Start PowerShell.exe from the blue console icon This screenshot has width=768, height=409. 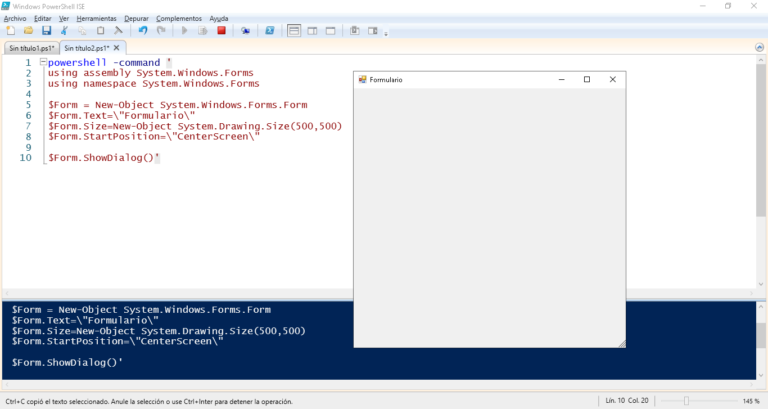(269, 31)
